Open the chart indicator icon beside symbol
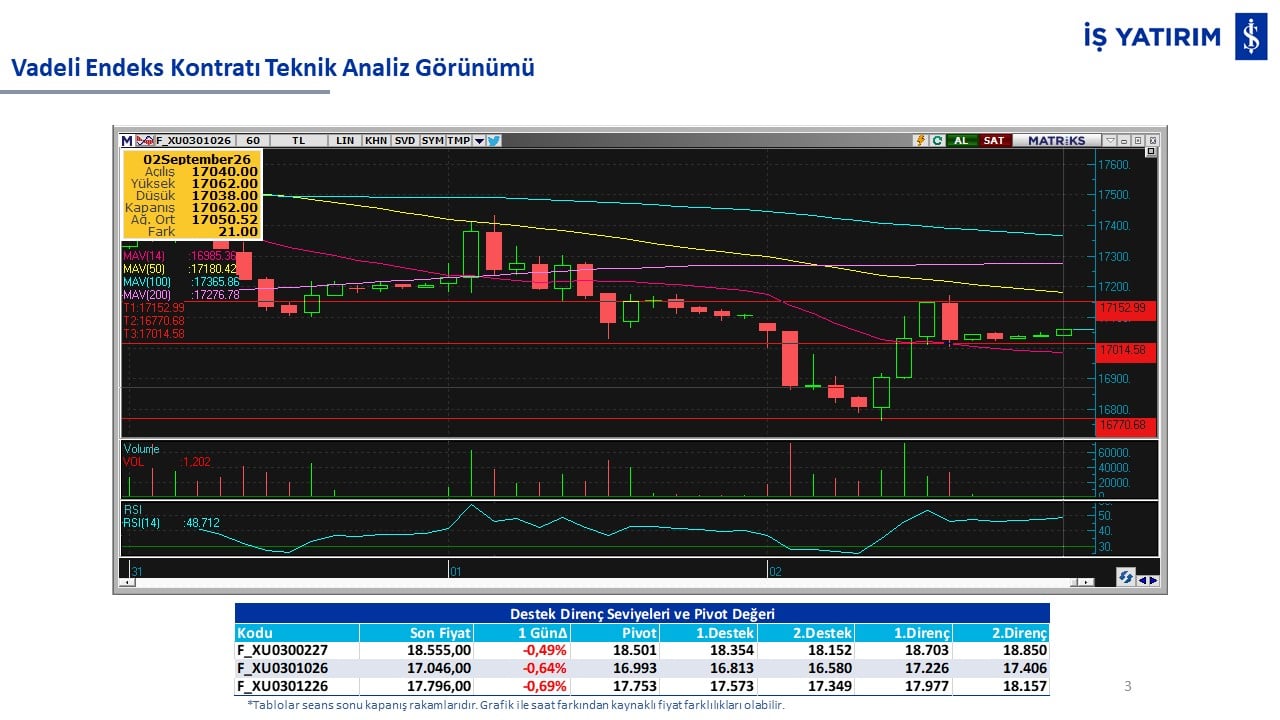This screenshot has width=1280, height=720. [x=144, y=141]
